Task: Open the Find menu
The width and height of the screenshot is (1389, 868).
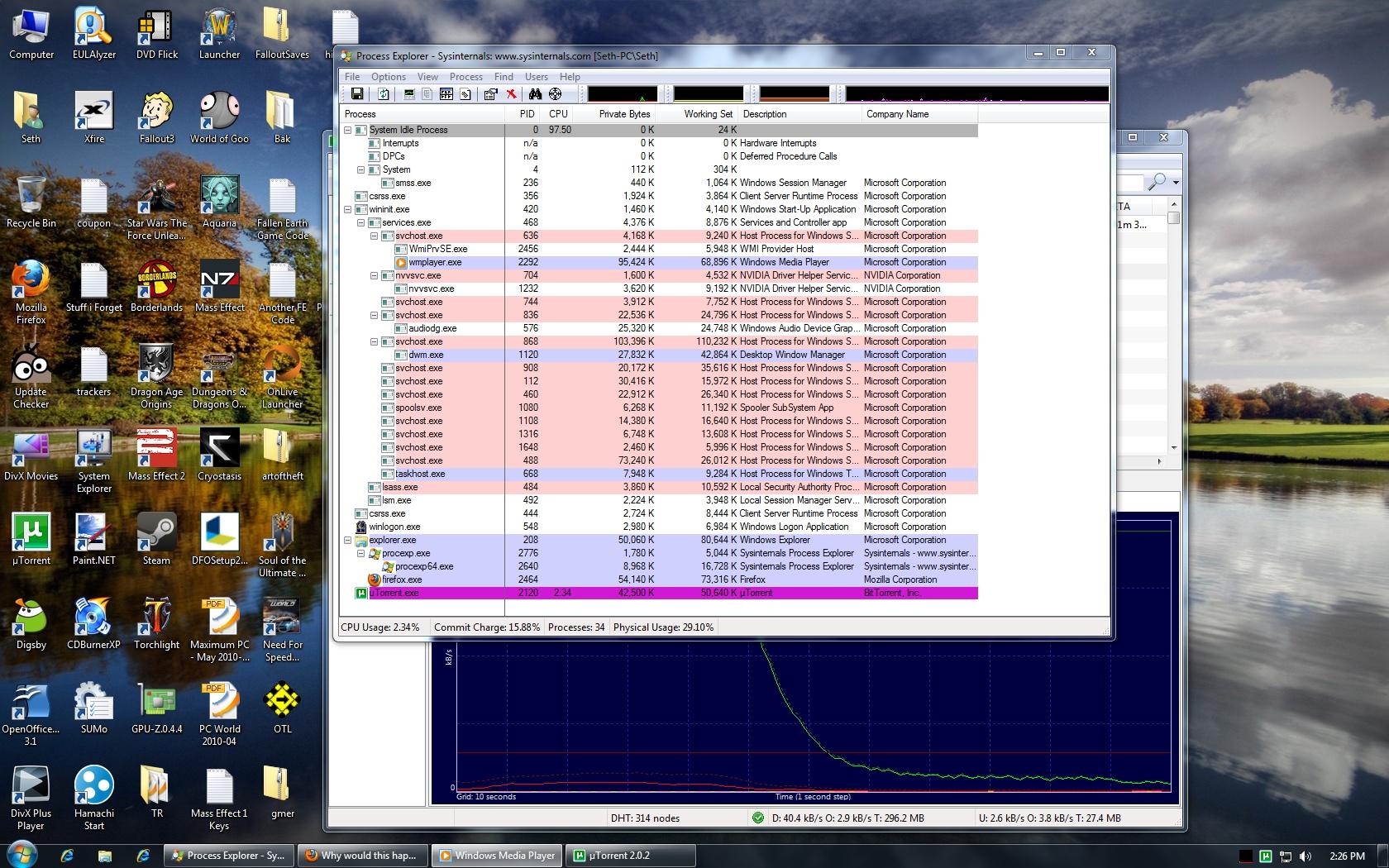Action: (x=504, y=77)
